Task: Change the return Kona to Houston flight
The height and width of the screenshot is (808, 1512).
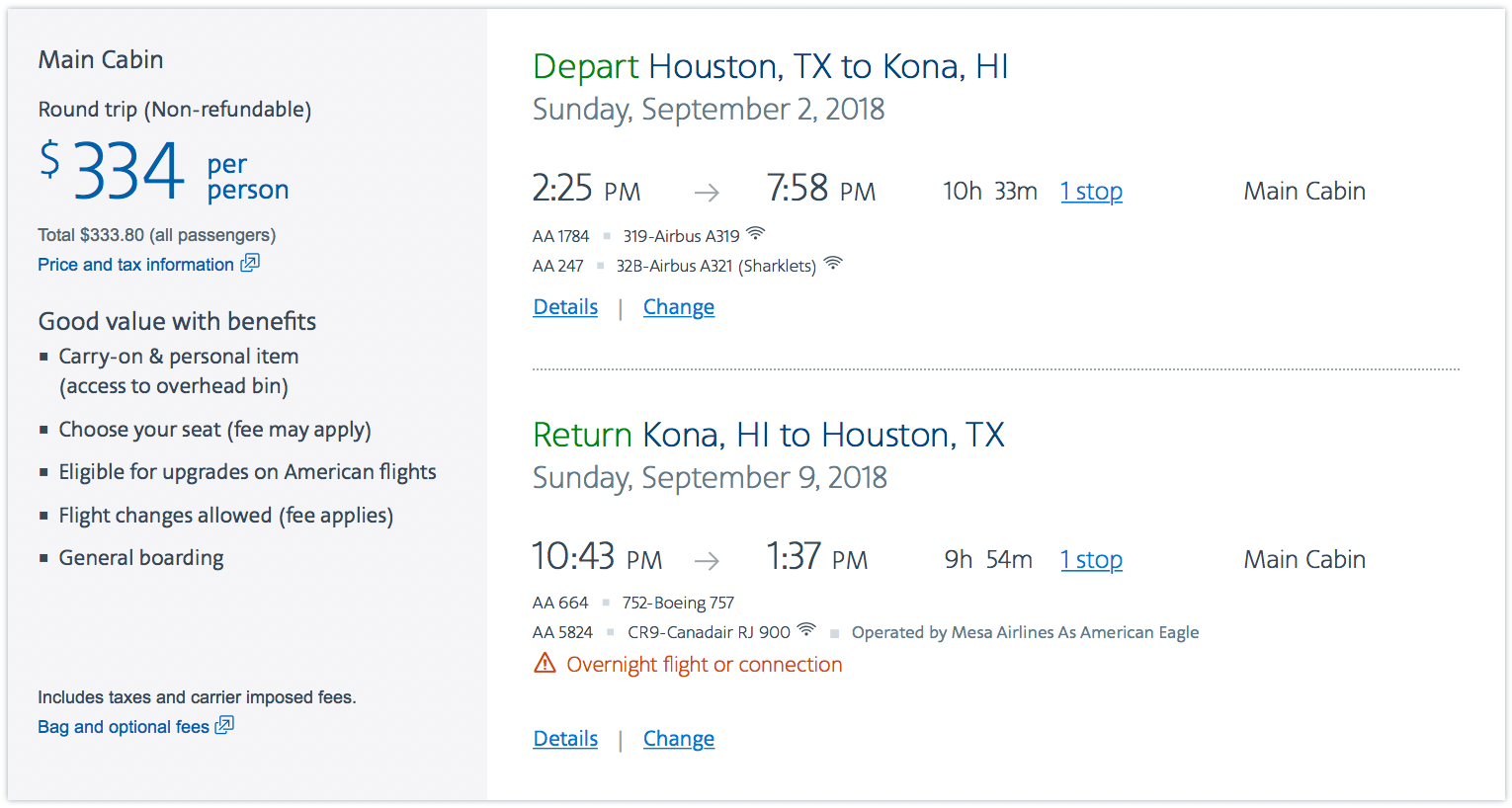Action: tap(679, 739)
